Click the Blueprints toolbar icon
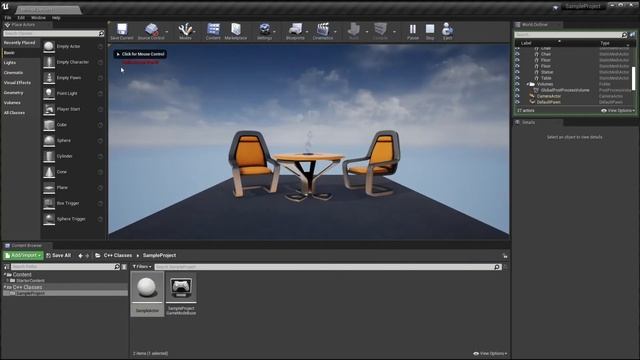This screenshot has width=640, height=360. pos(295,29)
